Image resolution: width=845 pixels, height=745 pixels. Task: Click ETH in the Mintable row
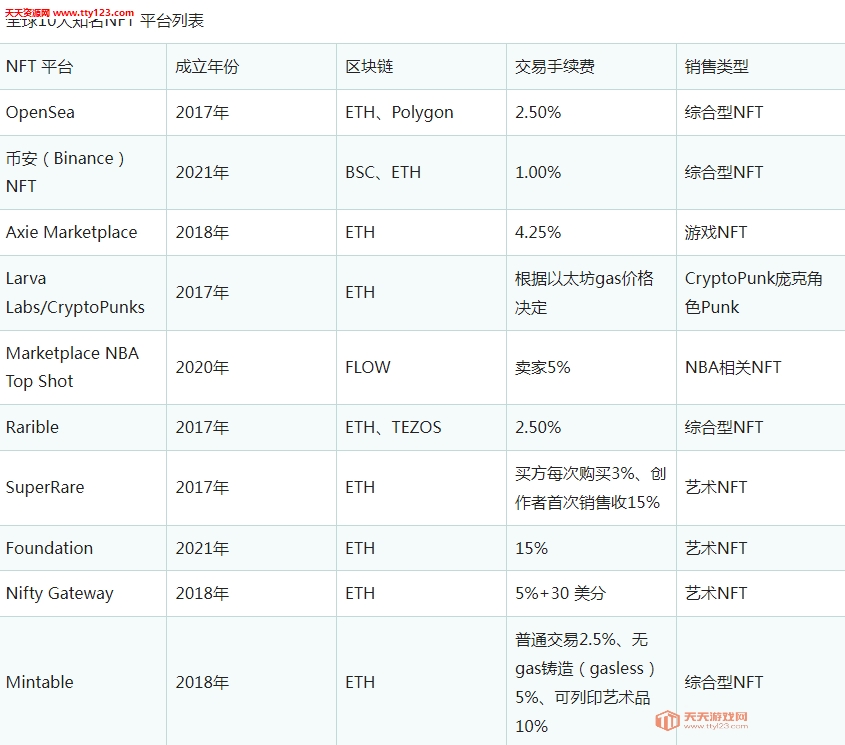click(x=360, y=682)
